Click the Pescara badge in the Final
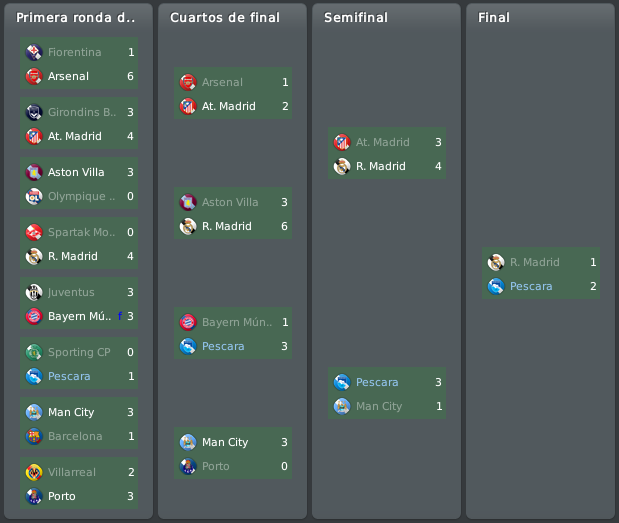Viewport: 619px width, 523px height. tap(496, 286)
